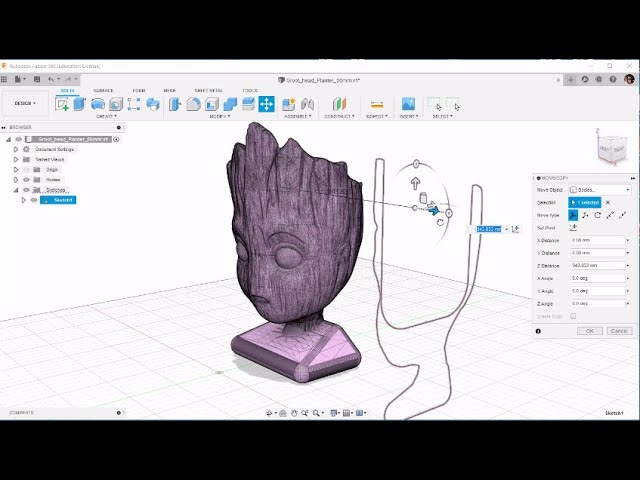Screen dimensions: 640x480
Task: Expand the Origin node
Action: (x=16, y=169)
